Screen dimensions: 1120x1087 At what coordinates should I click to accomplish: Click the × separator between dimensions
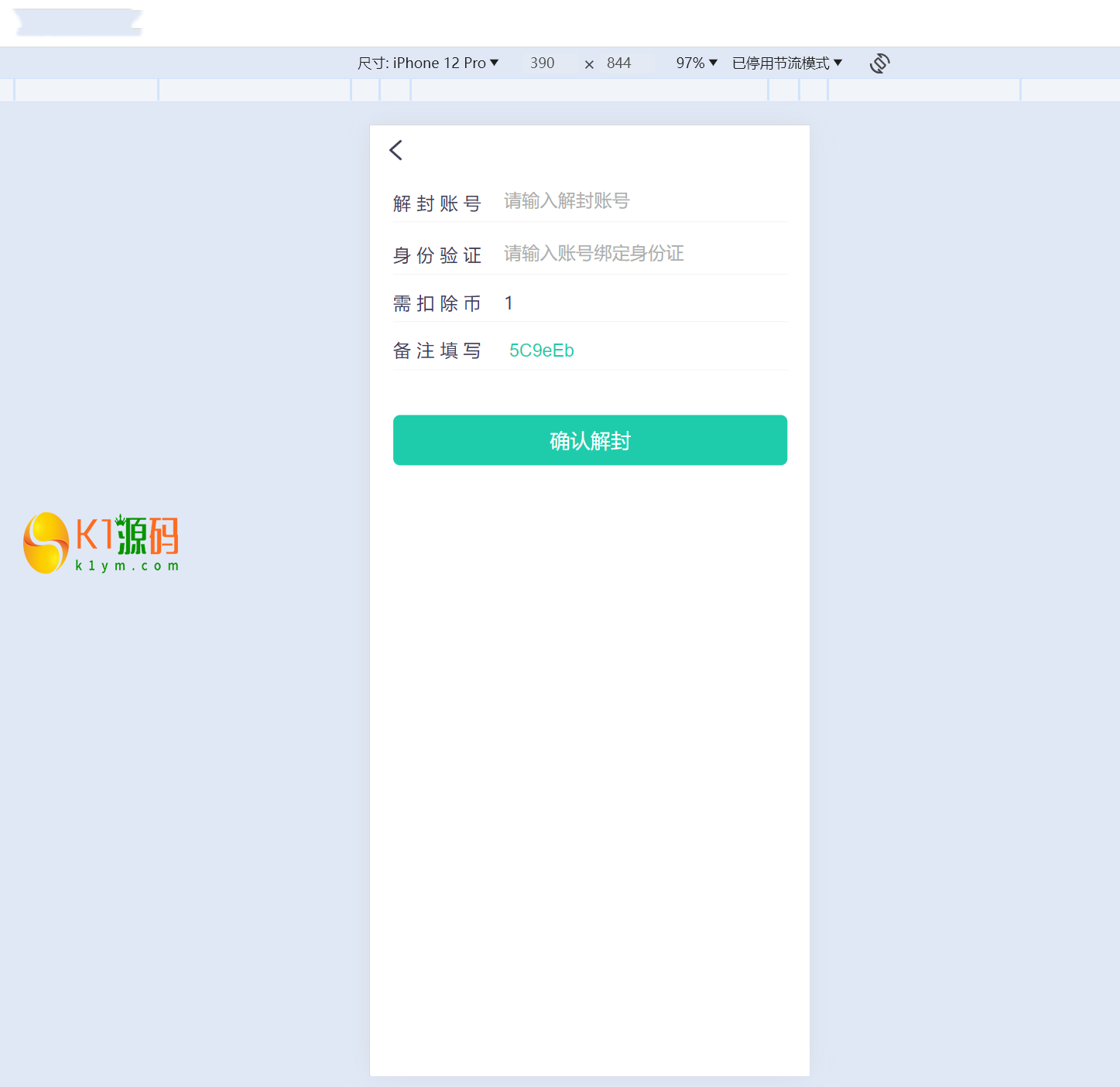click(589, 64)
